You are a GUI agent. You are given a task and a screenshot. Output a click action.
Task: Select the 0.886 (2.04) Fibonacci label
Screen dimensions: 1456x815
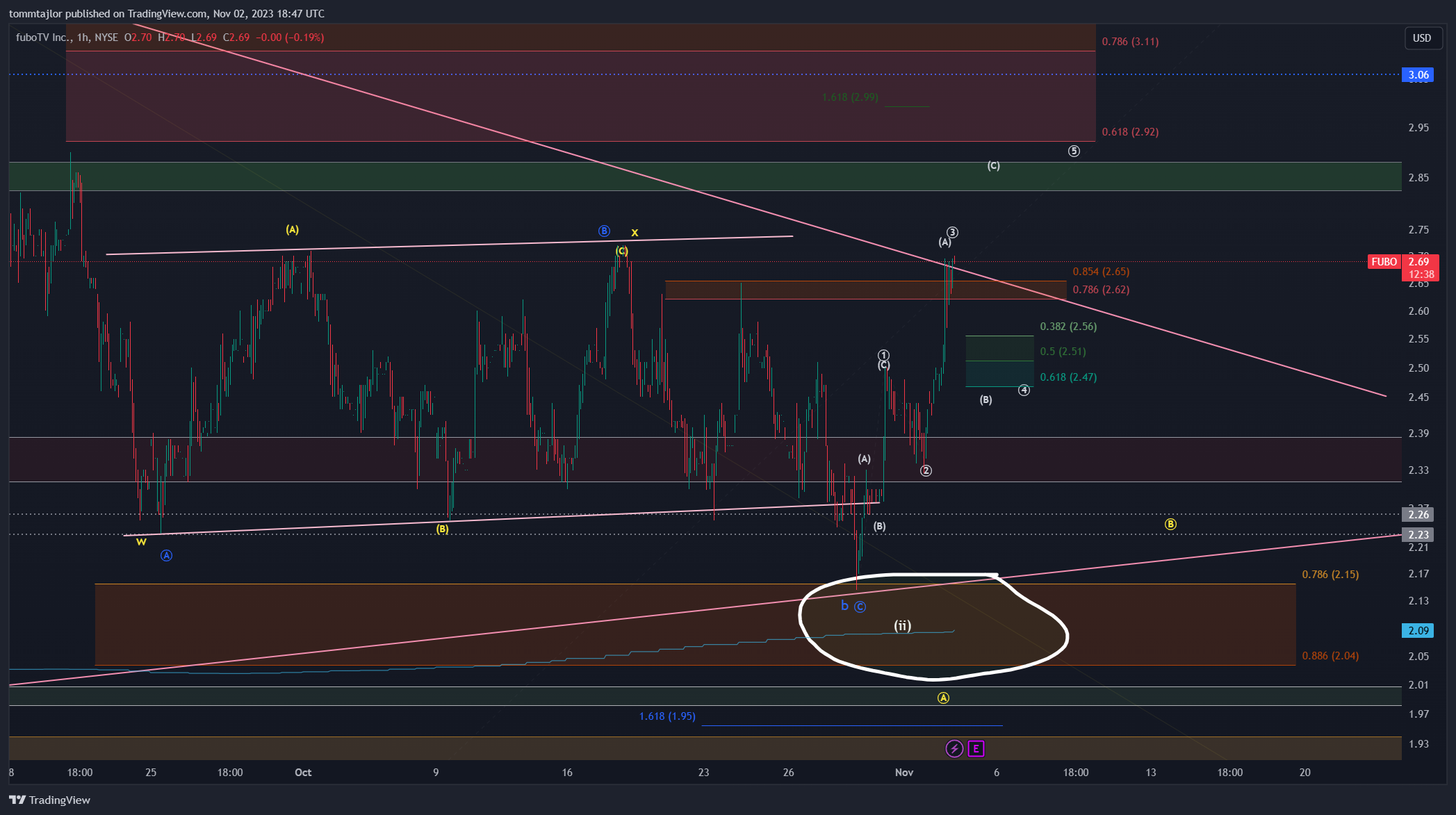(x=1330, y=656)
